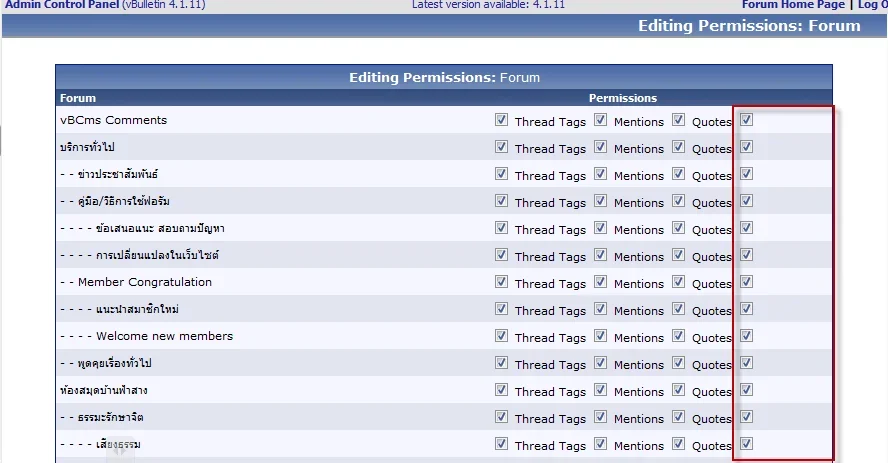Uncheck Thread Tags for เสียงธรรม
The height and width of the screenshot is (463, 888).
coord(501,444)
